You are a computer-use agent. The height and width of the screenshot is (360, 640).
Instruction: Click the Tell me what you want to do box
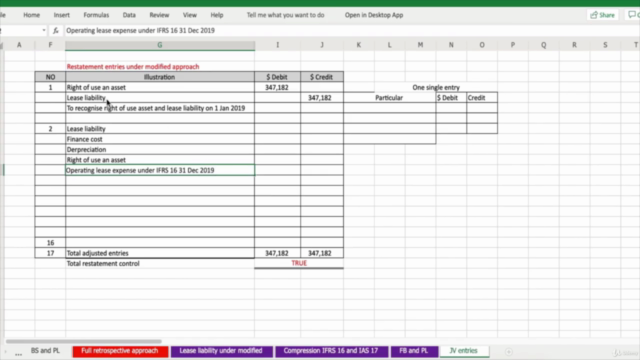coord(285,15)
